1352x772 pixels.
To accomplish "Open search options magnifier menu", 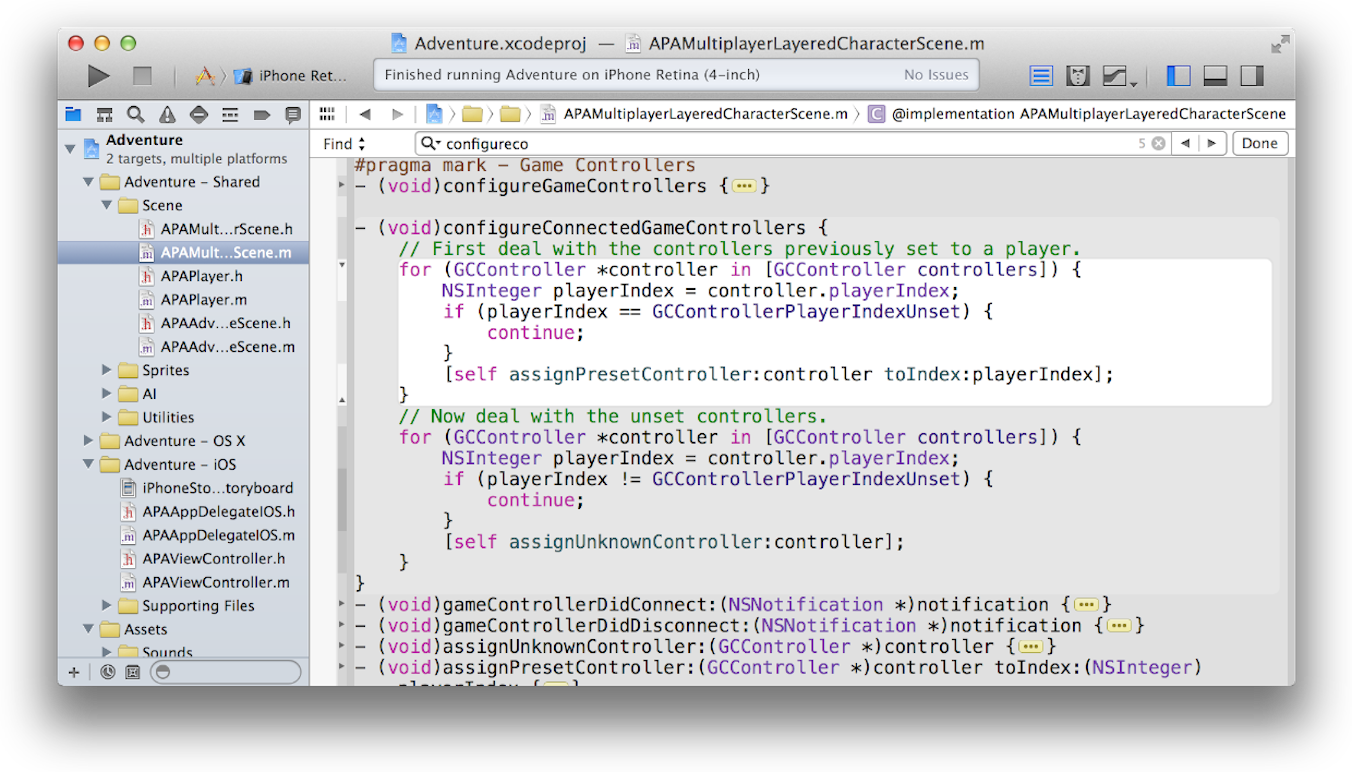I will click(431, 144).
